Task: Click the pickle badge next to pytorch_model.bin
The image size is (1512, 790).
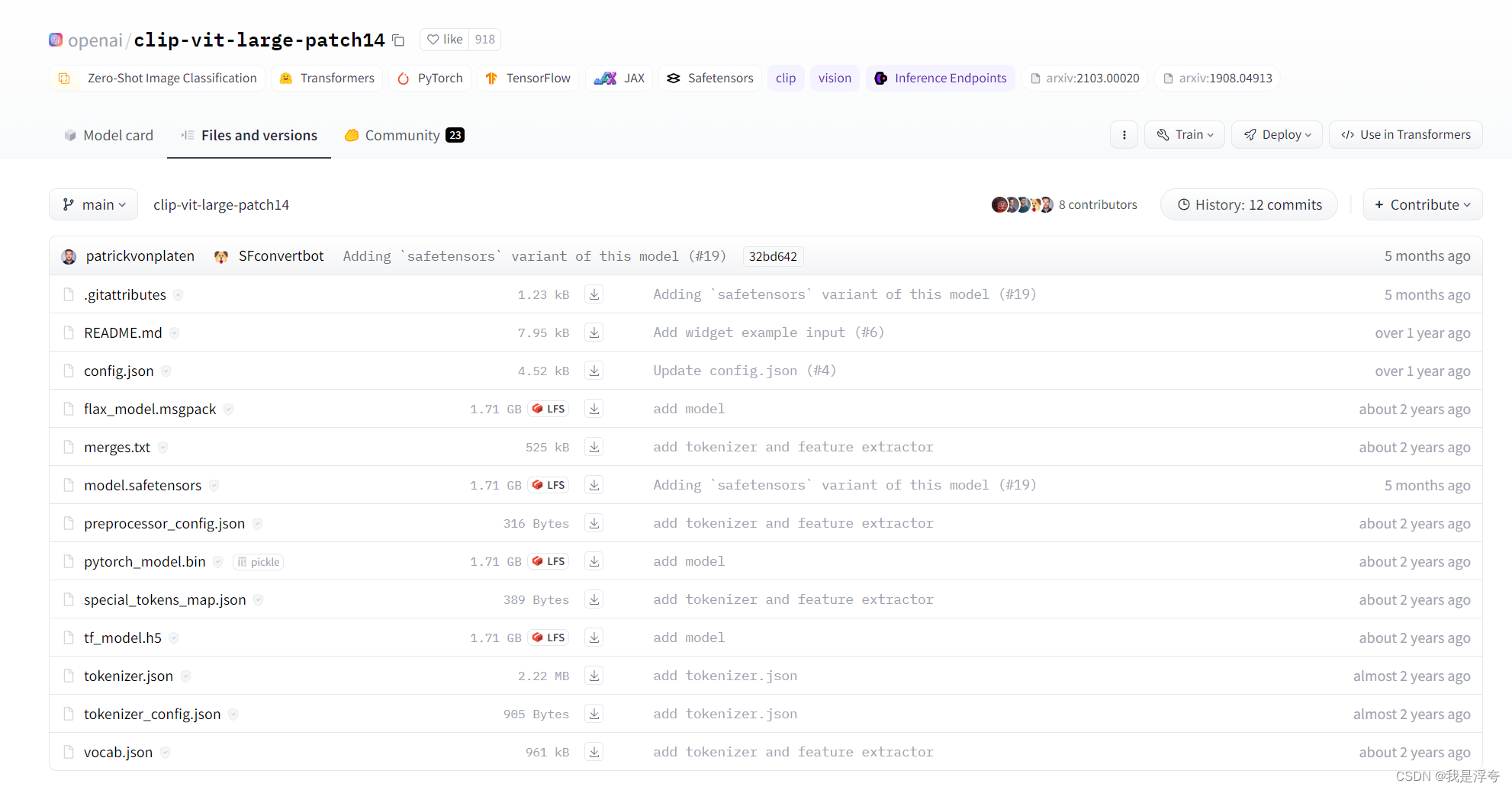Action: point(258,562)
